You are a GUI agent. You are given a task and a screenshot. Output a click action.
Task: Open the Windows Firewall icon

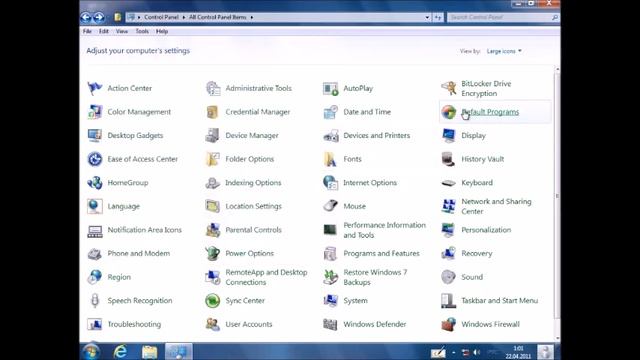click(449, 324)
